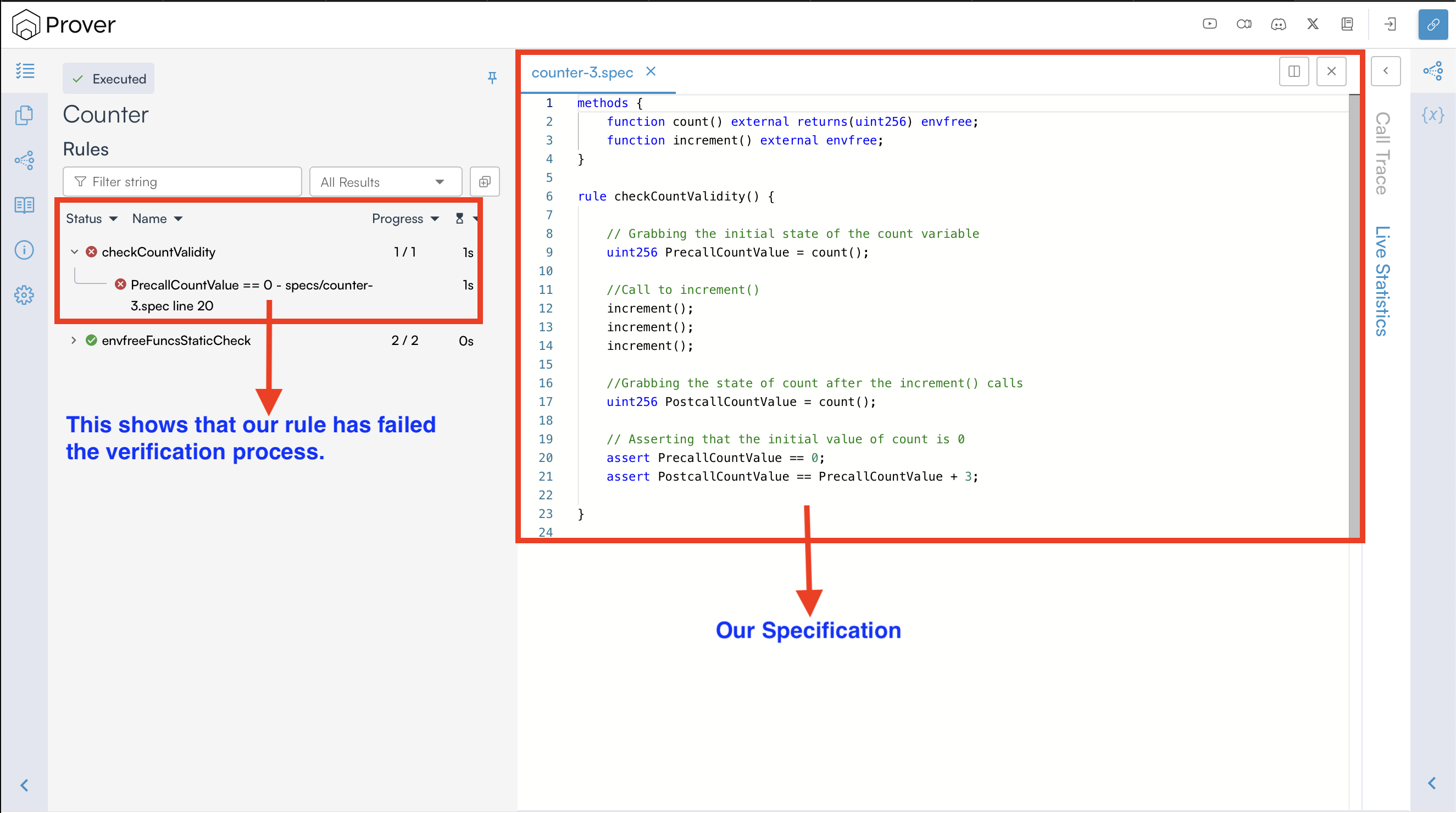The width and height of the screenshot is (1456, 813).
Task: Open the All Results filter dropdown
Action: tap(386, 182)
